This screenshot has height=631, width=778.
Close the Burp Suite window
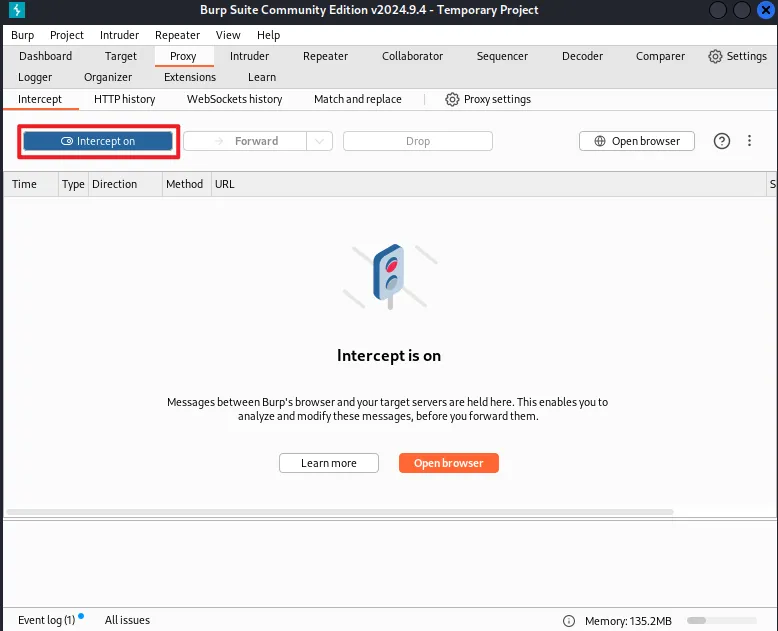(x=766, y=10)
